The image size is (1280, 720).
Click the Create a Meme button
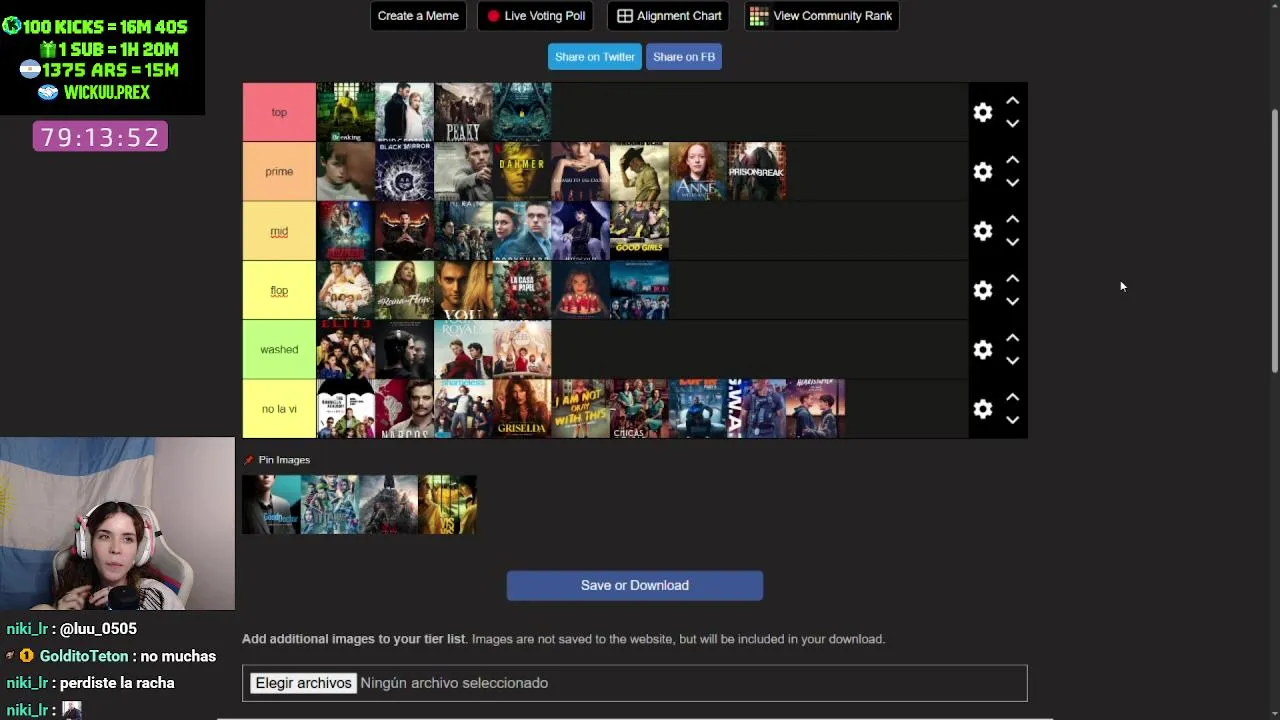418,16
